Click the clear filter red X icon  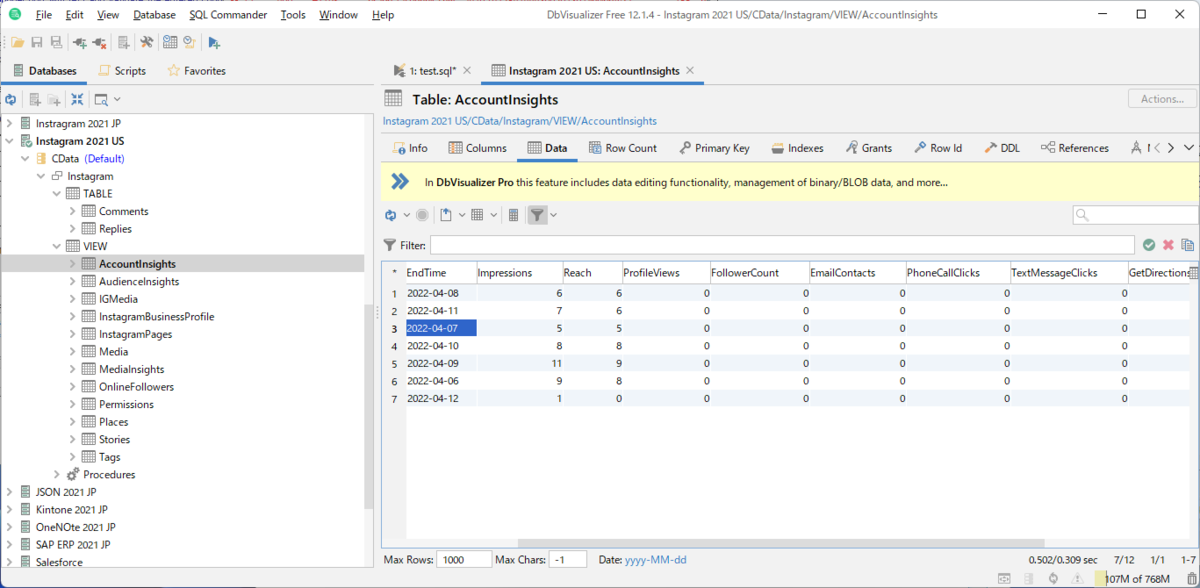(x=1168, y=245)
